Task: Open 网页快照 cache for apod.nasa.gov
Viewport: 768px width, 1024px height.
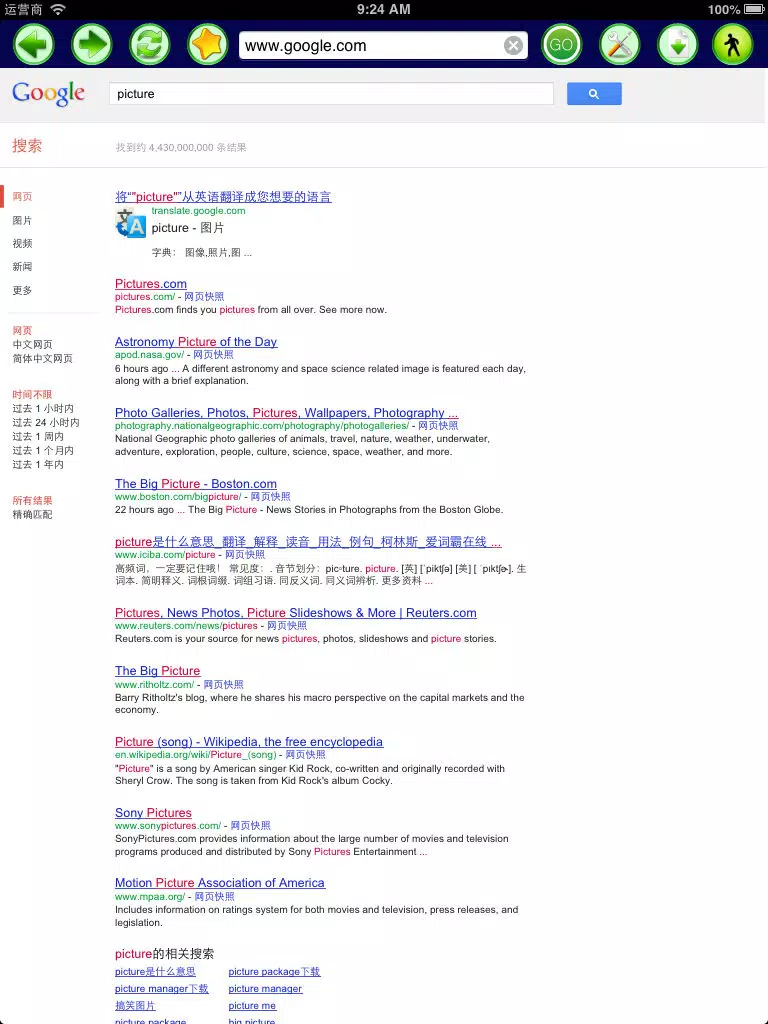Action: coord(213,355)
